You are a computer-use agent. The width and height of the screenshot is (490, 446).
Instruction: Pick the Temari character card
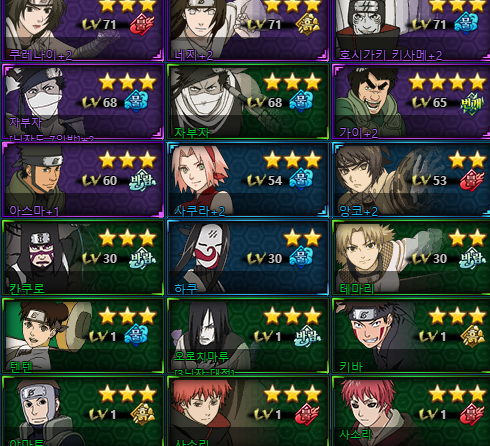coord(411,257)
